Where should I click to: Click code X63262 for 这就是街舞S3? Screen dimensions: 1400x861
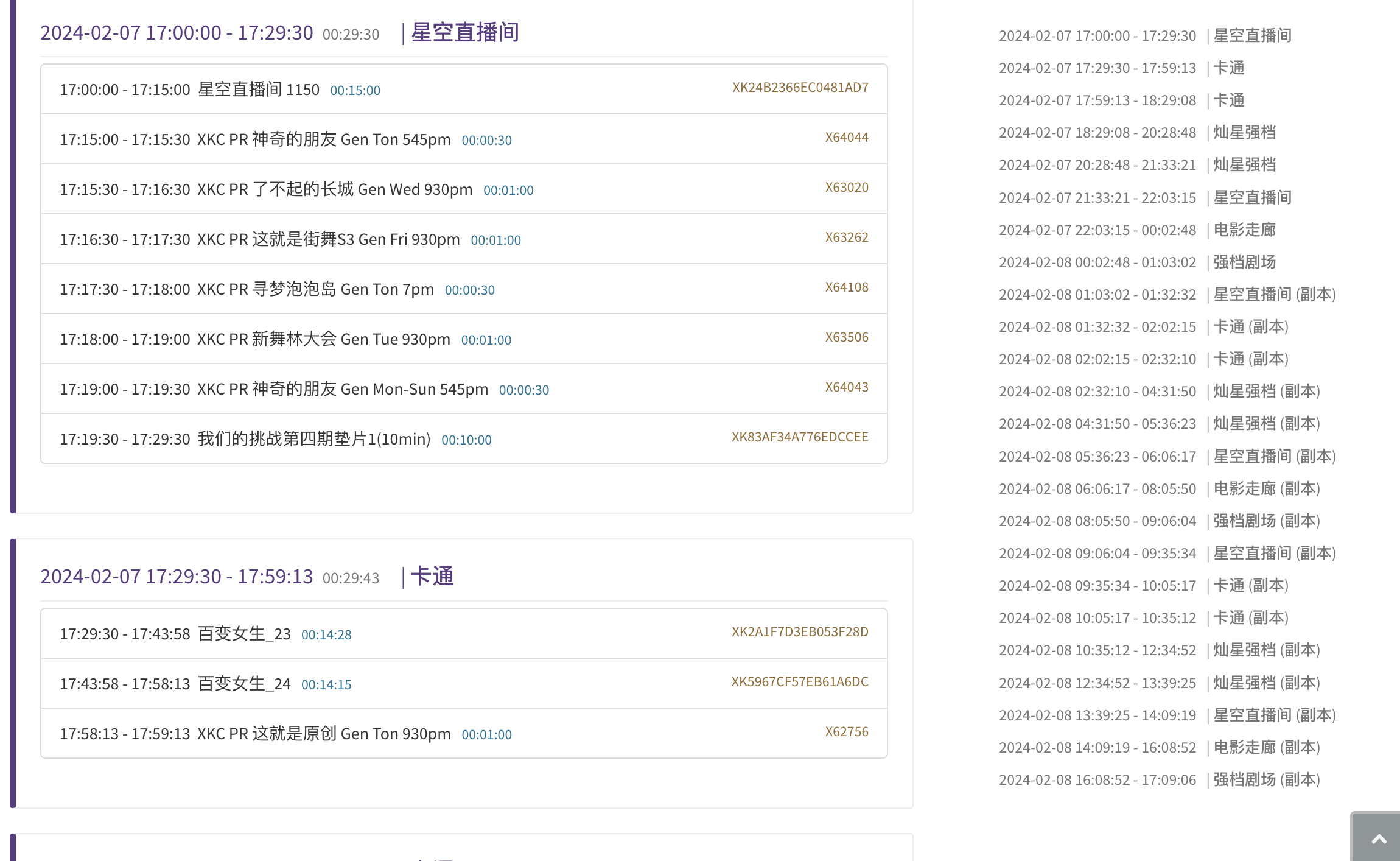[846, 237]
